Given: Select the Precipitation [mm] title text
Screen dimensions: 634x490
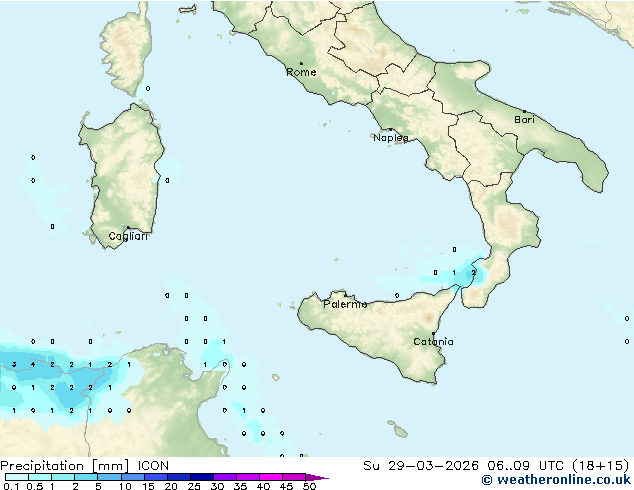Looking at the screenshot, I should (64, 466).
